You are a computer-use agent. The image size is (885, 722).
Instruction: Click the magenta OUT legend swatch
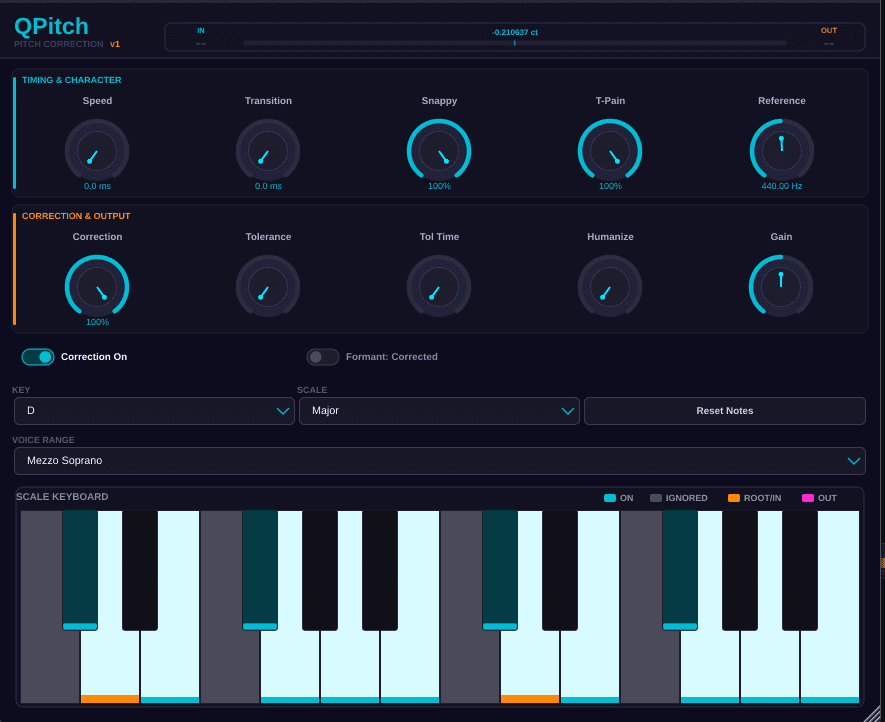(808, 498)
